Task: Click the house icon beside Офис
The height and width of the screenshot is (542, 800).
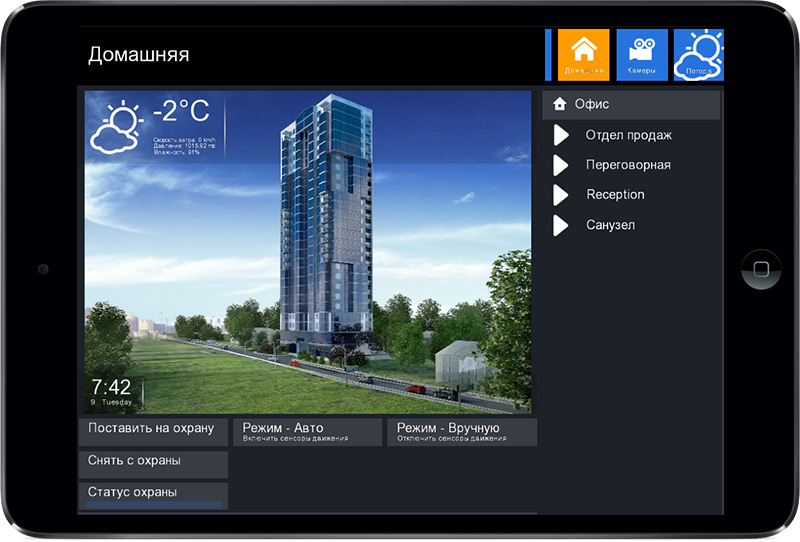Action: point(560,104)
